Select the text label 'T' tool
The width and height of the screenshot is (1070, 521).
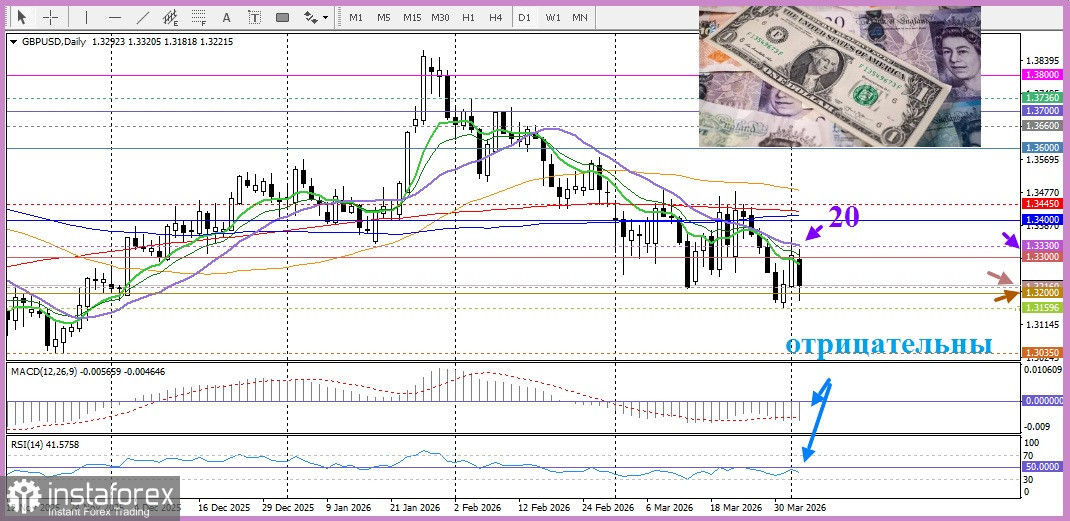pyautogui.click(x=255, y=17)
